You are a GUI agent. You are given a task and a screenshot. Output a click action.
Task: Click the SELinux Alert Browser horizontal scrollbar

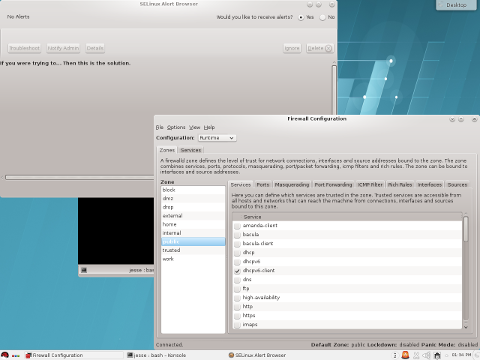click(79, 177)
